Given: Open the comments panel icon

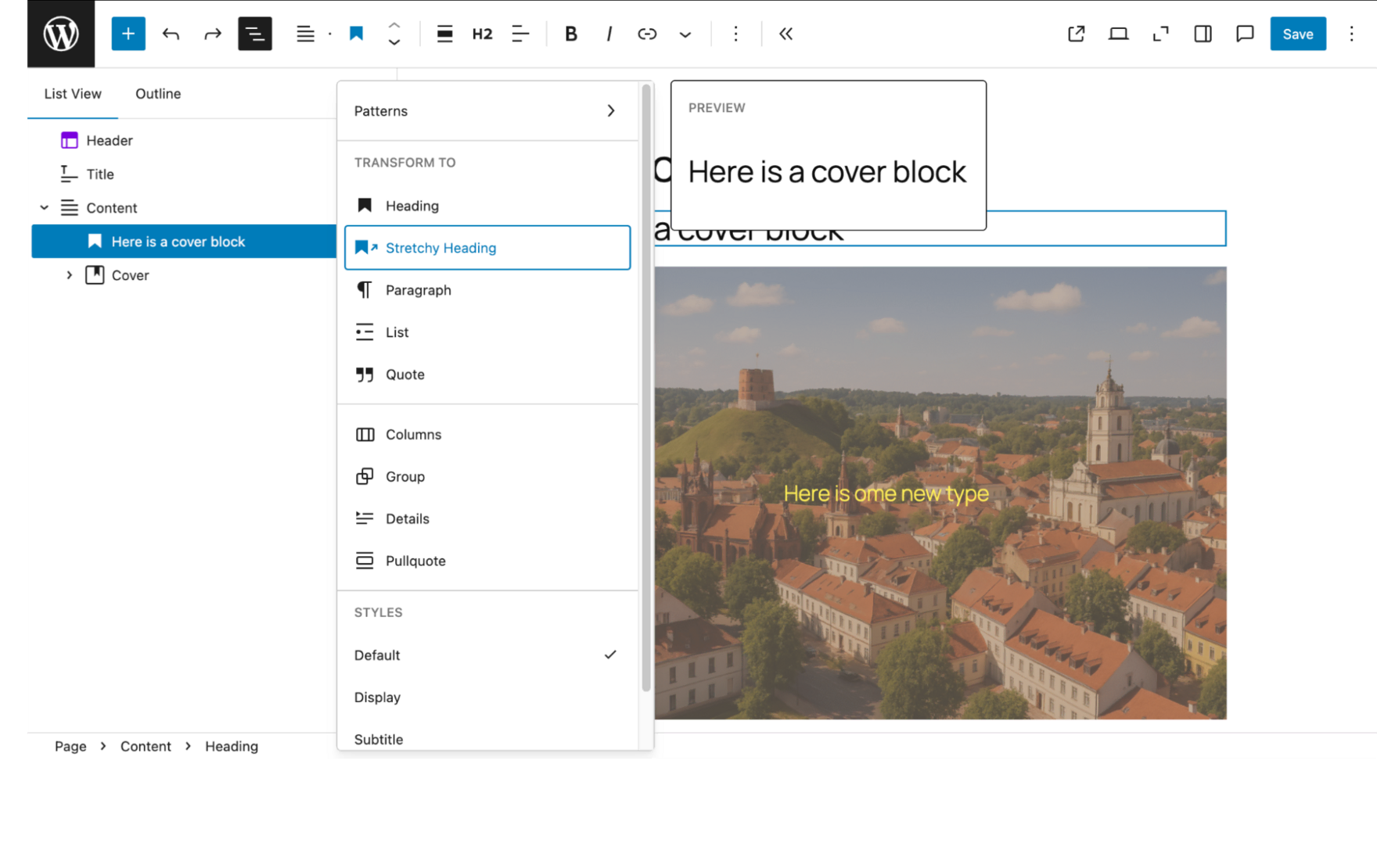Looking at the screenshot, I should coord(1244,34).
